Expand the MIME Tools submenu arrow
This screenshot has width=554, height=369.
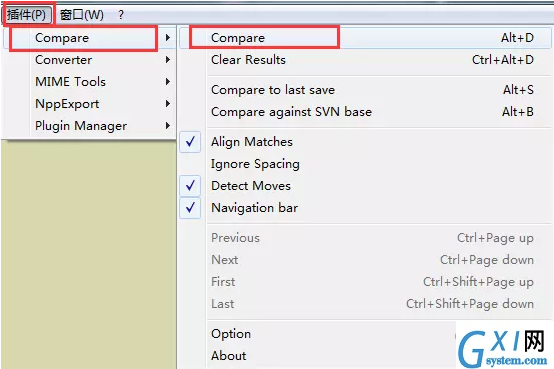(x=168, y=82)
